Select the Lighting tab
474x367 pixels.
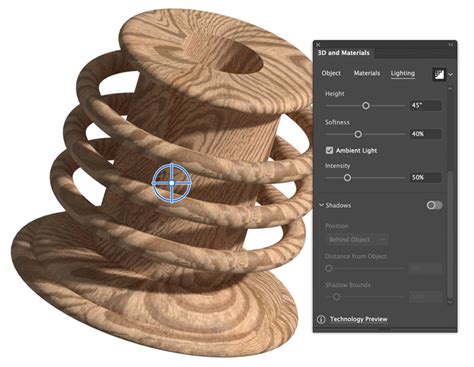pyautogui.click(x=403, y=73)
